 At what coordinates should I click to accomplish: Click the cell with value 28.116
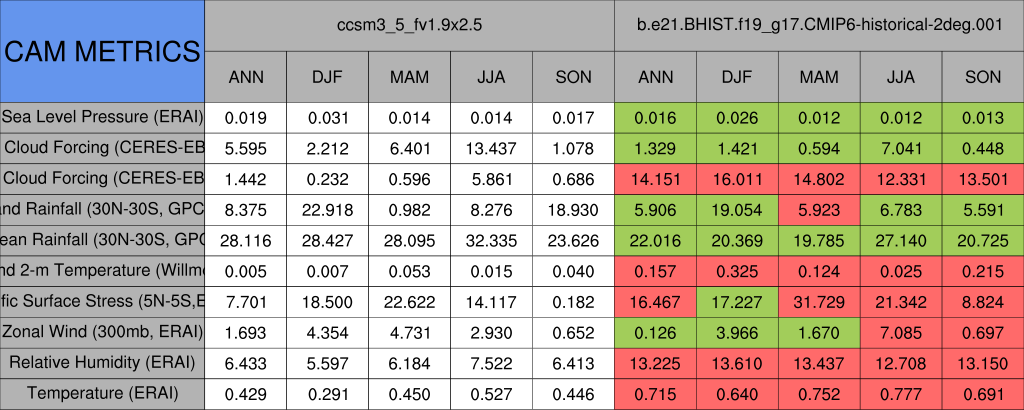pos(245,240)
